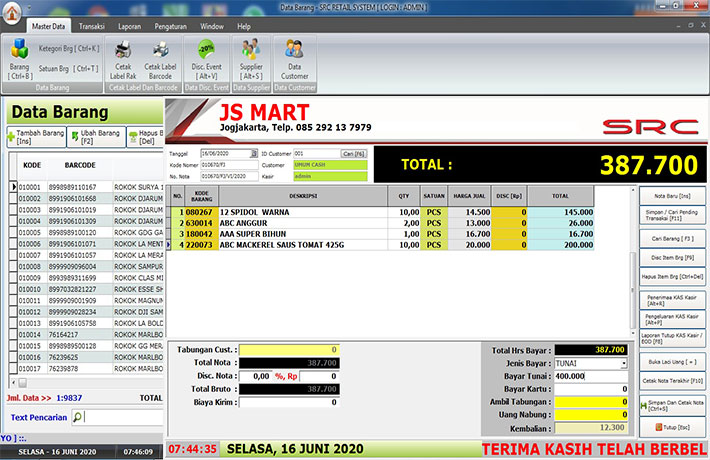The width and height of the screenshot is (710, 460).
Task: Click the Ambil Tabungan yellow field
Action: (x=591, y=402)
